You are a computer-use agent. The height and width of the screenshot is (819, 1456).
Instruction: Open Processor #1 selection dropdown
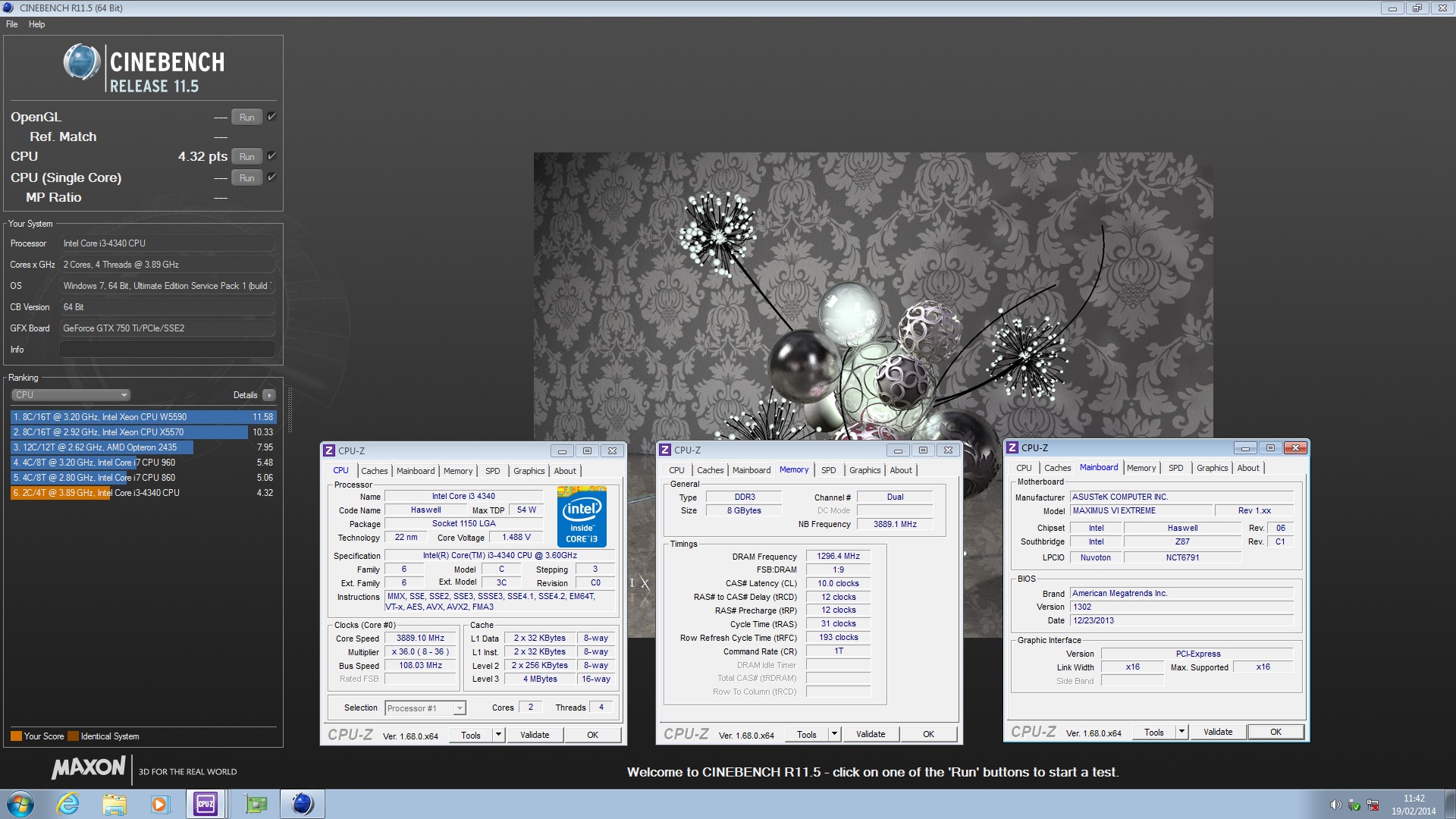click(425, 708)
